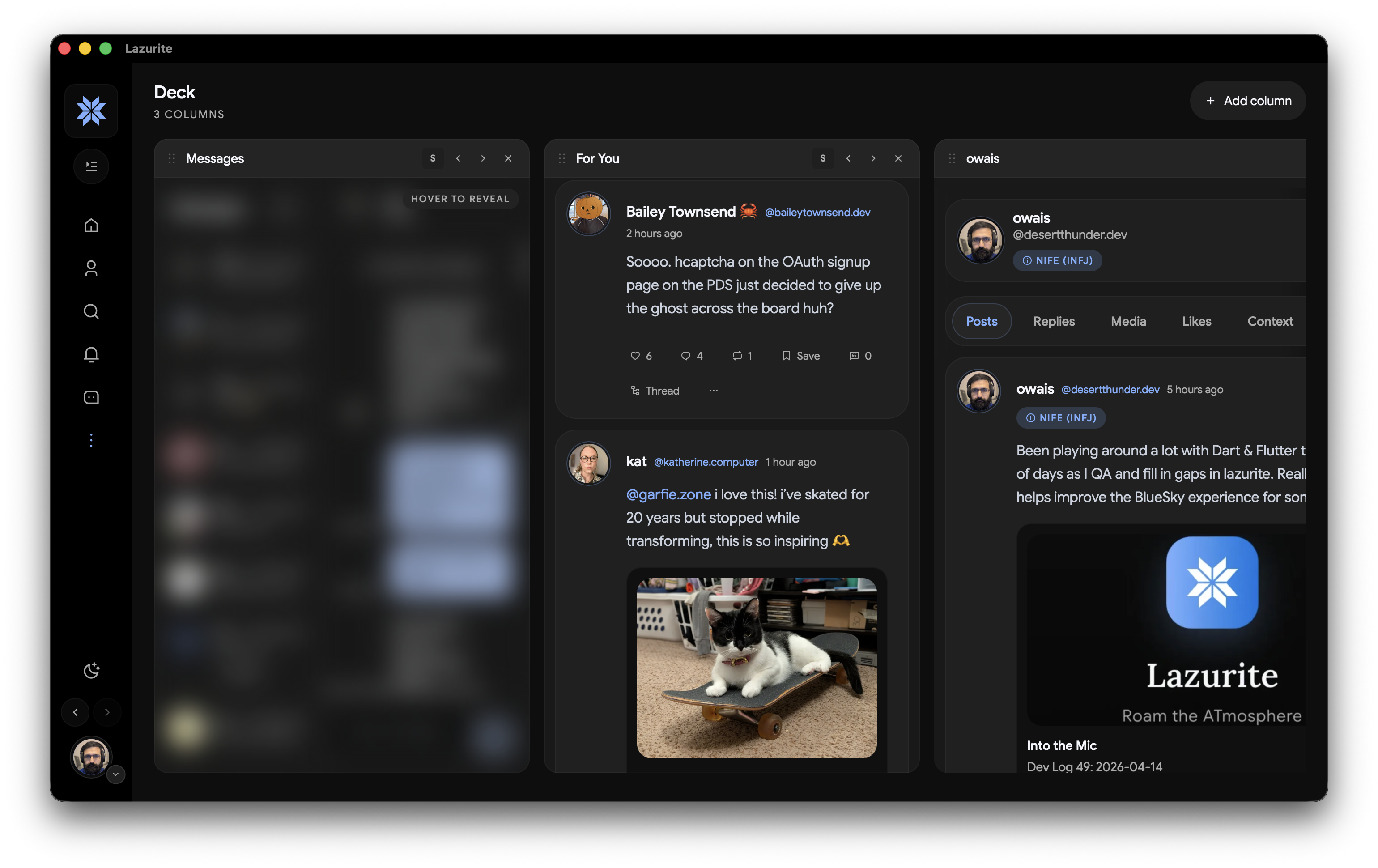The image size is (1378, 868).
Task: Save Bailey Townsend's post bookmark
Action: [800, 356]
